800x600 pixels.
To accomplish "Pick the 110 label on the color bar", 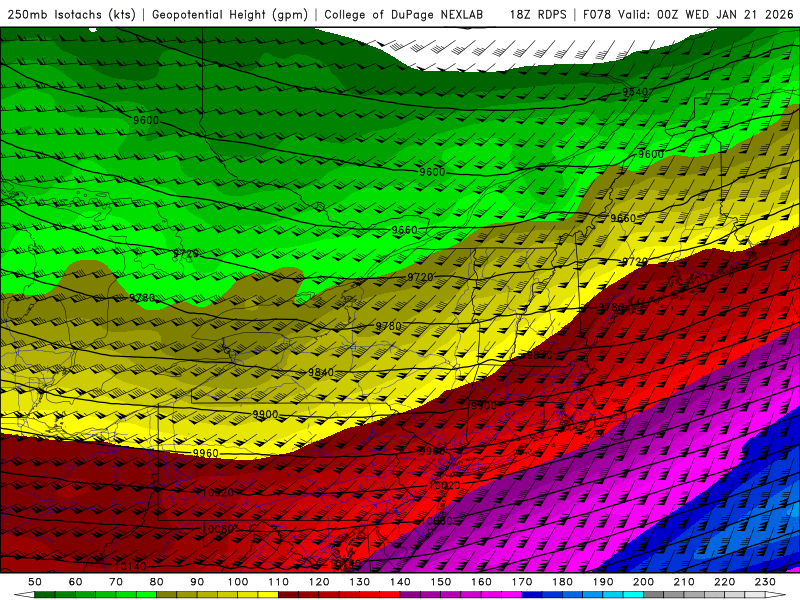I will [279, 582].
